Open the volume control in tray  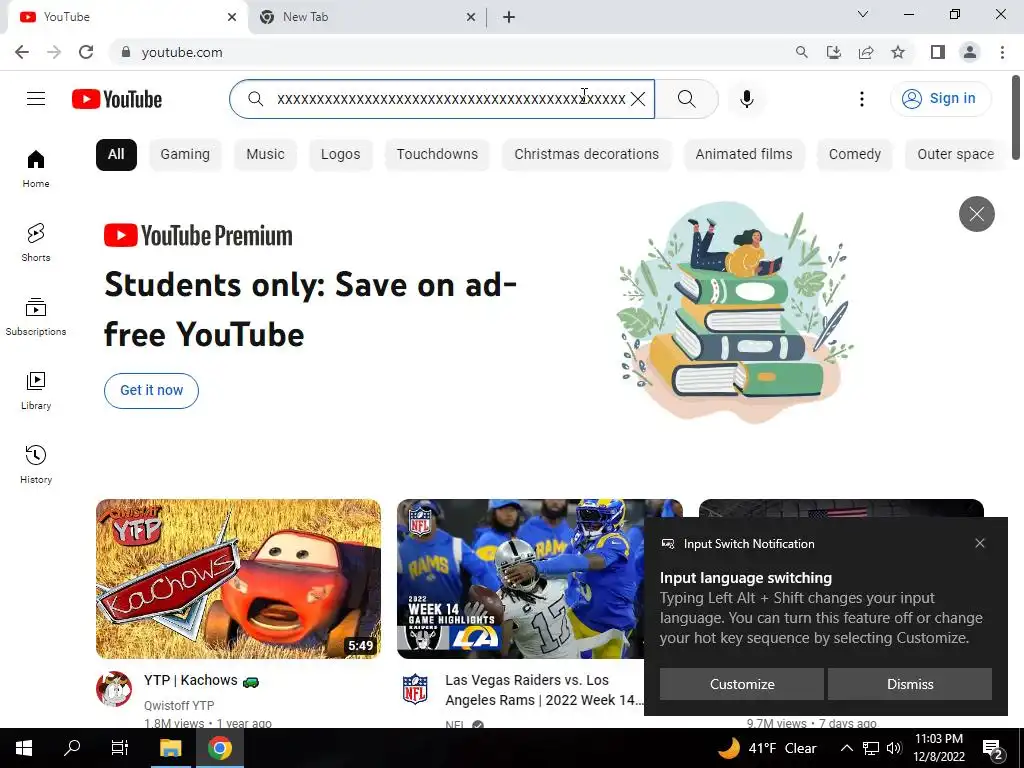(895, 748)
